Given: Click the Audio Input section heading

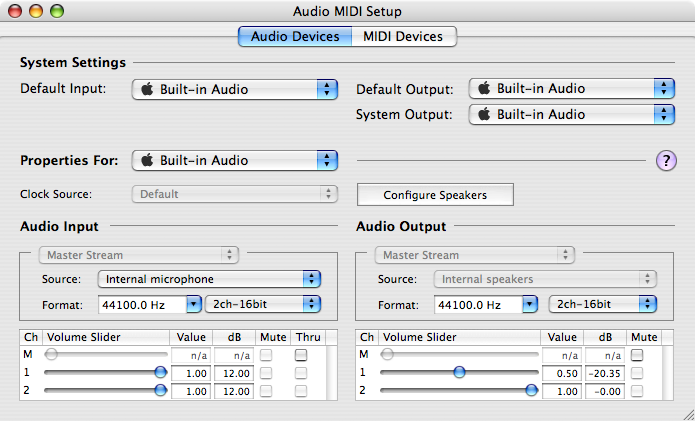Looking at the screenshot, I should [x=59, y=226].
